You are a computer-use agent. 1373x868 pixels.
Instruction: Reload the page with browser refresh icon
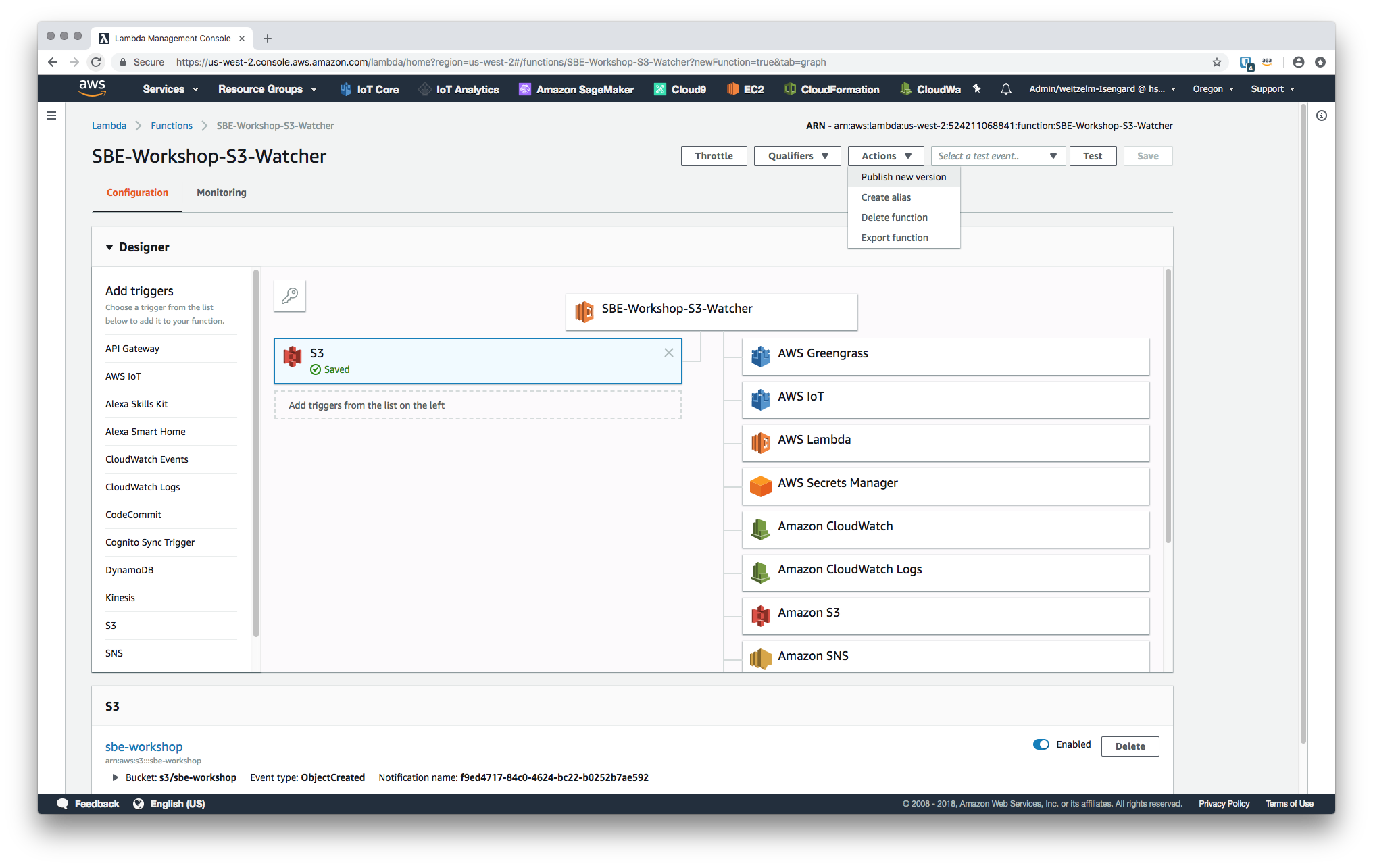pyautogui.click(x=96, y=62)
